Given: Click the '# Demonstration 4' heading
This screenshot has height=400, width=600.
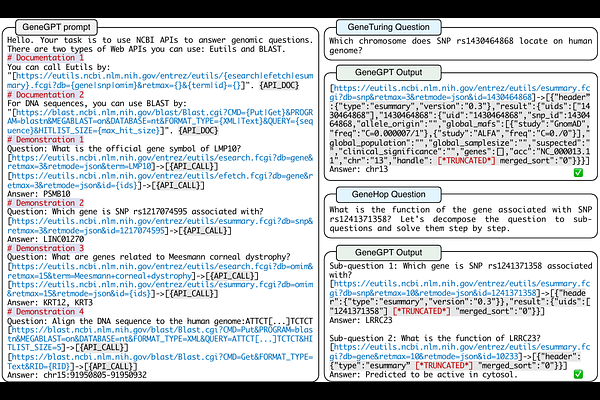Looking at the screenshot, I should (46, 312).
